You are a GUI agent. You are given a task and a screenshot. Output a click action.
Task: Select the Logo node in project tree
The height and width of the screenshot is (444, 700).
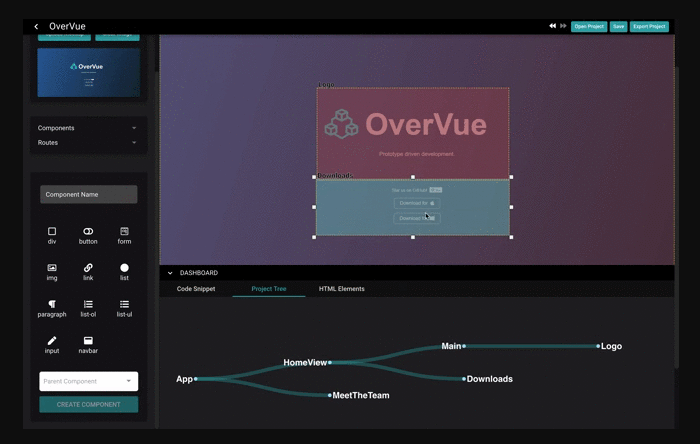609,346
